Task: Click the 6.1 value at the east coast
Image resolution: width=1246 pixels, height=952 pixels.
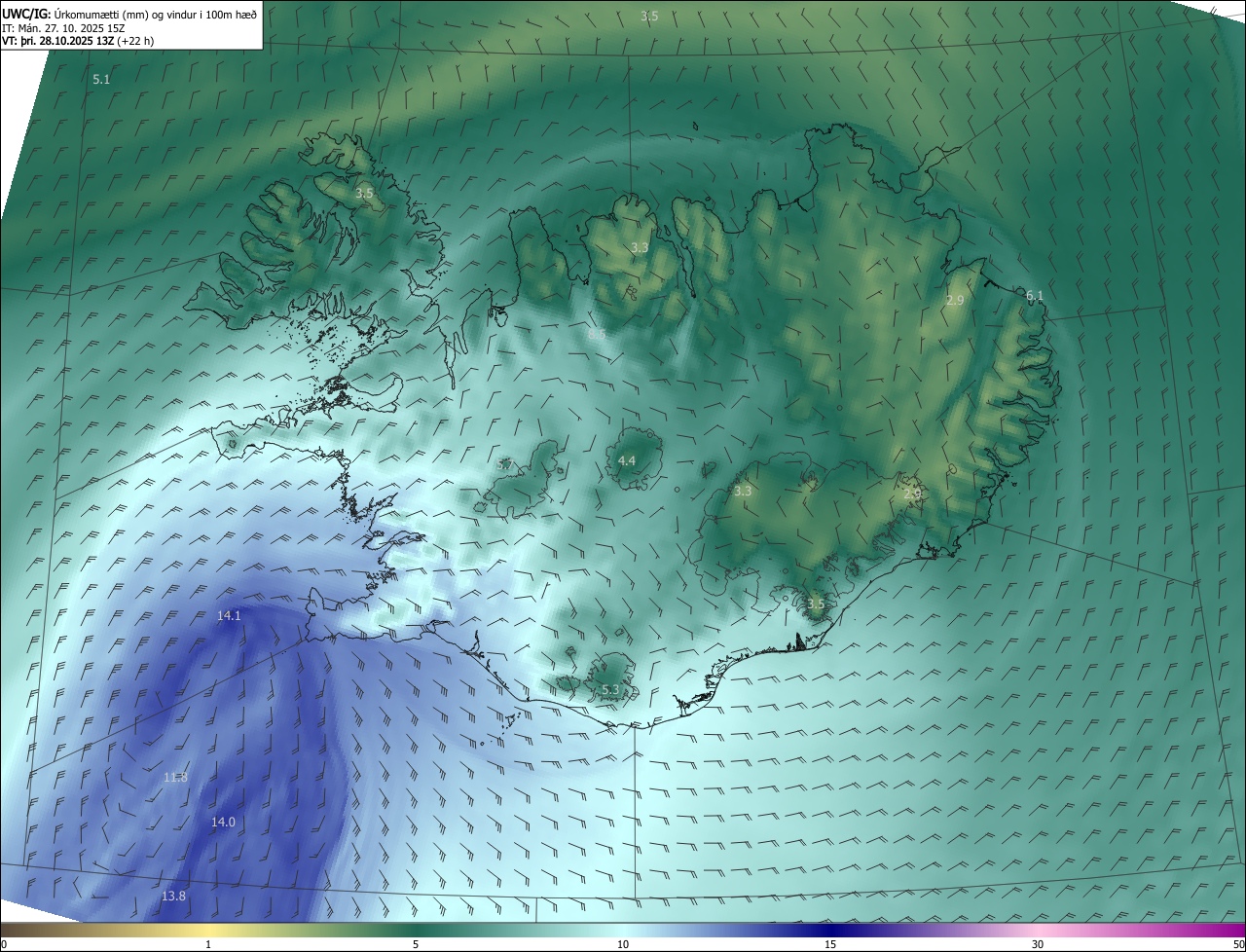Action: [1034, 295]
